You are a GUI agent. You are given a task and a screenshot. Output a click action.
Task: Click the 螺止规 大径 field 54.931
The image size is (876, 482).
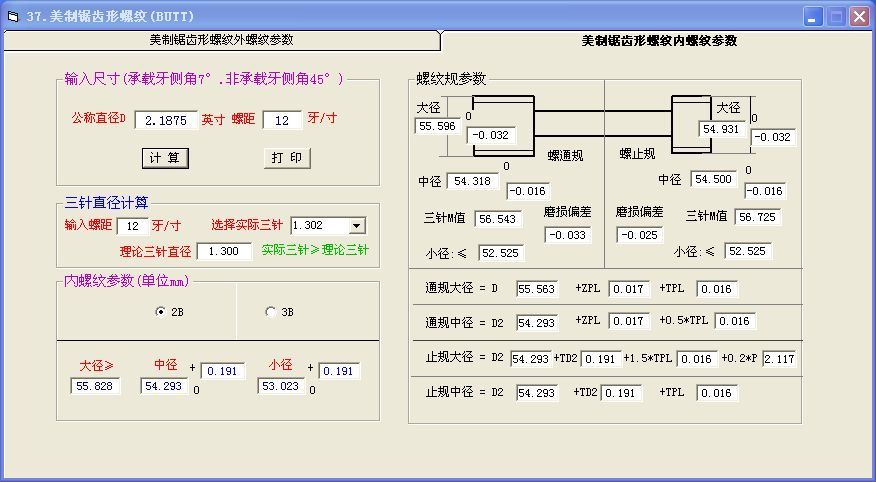coord(721,129)
